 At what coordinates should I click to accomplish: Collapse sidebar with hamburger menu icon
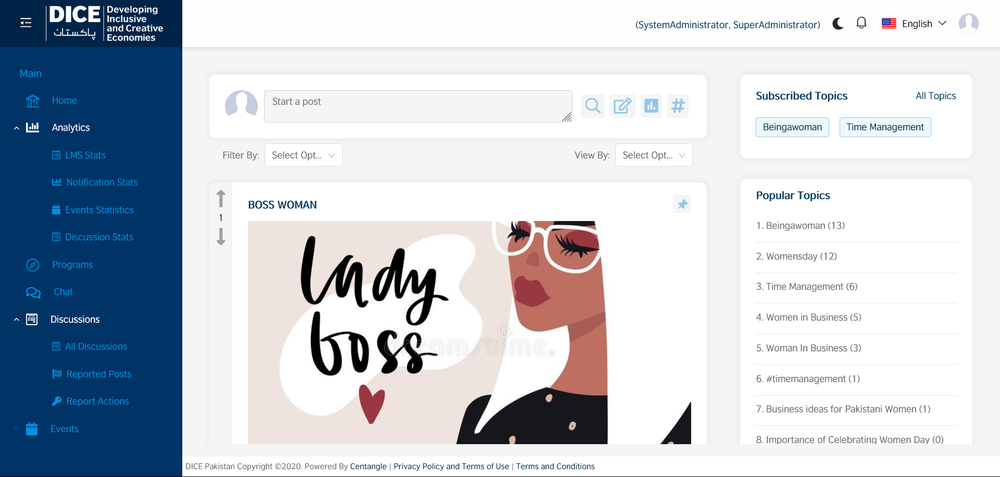tap(26, 23)
